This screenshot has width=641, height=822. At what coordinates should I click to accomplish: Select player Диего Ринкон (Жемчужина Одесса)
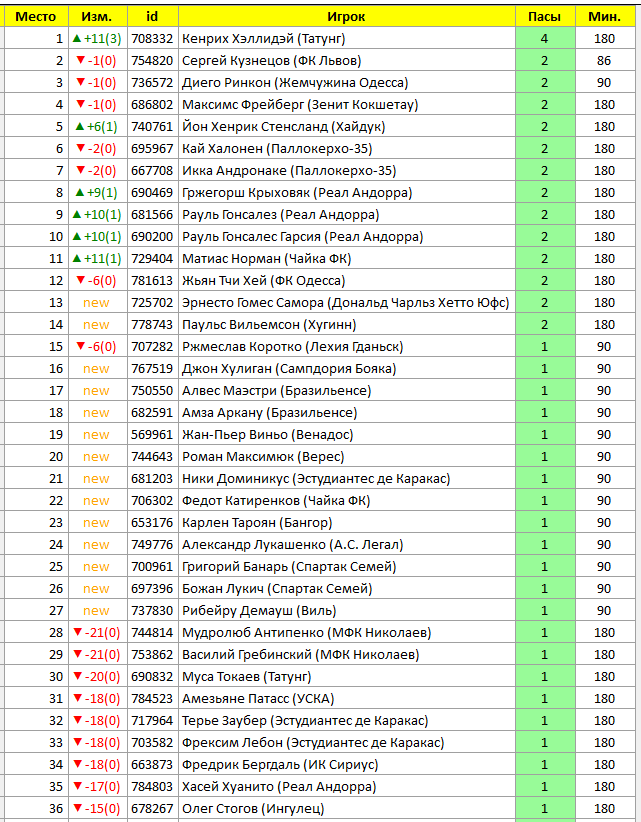point(295,83)
